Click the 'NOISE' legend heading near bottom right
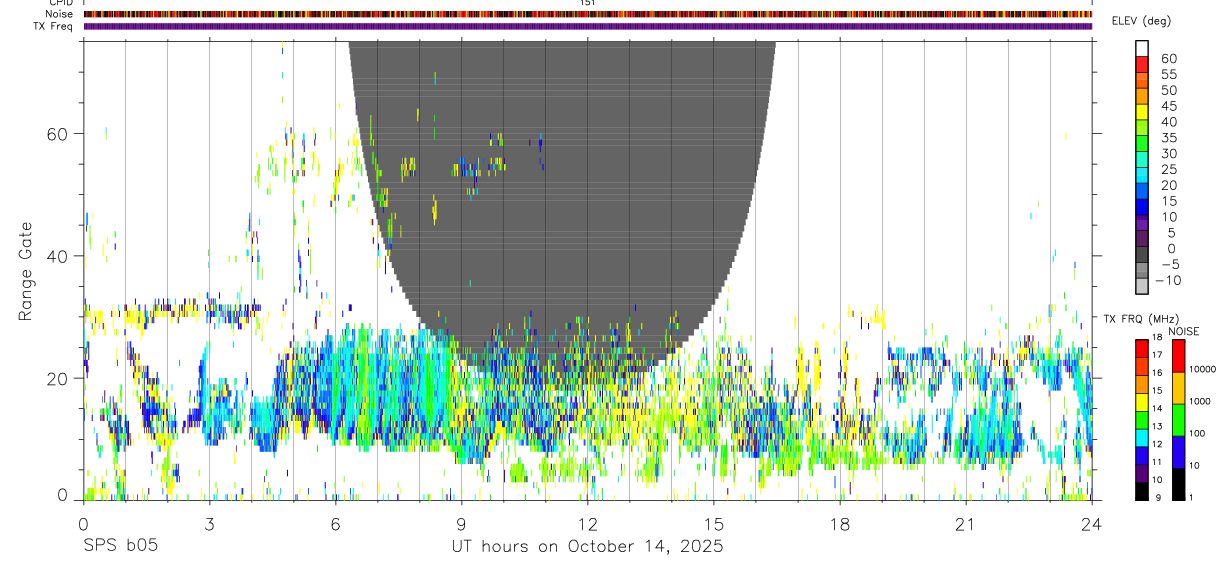Viewport: 1228px width, 567px height. pos(1184,331)
